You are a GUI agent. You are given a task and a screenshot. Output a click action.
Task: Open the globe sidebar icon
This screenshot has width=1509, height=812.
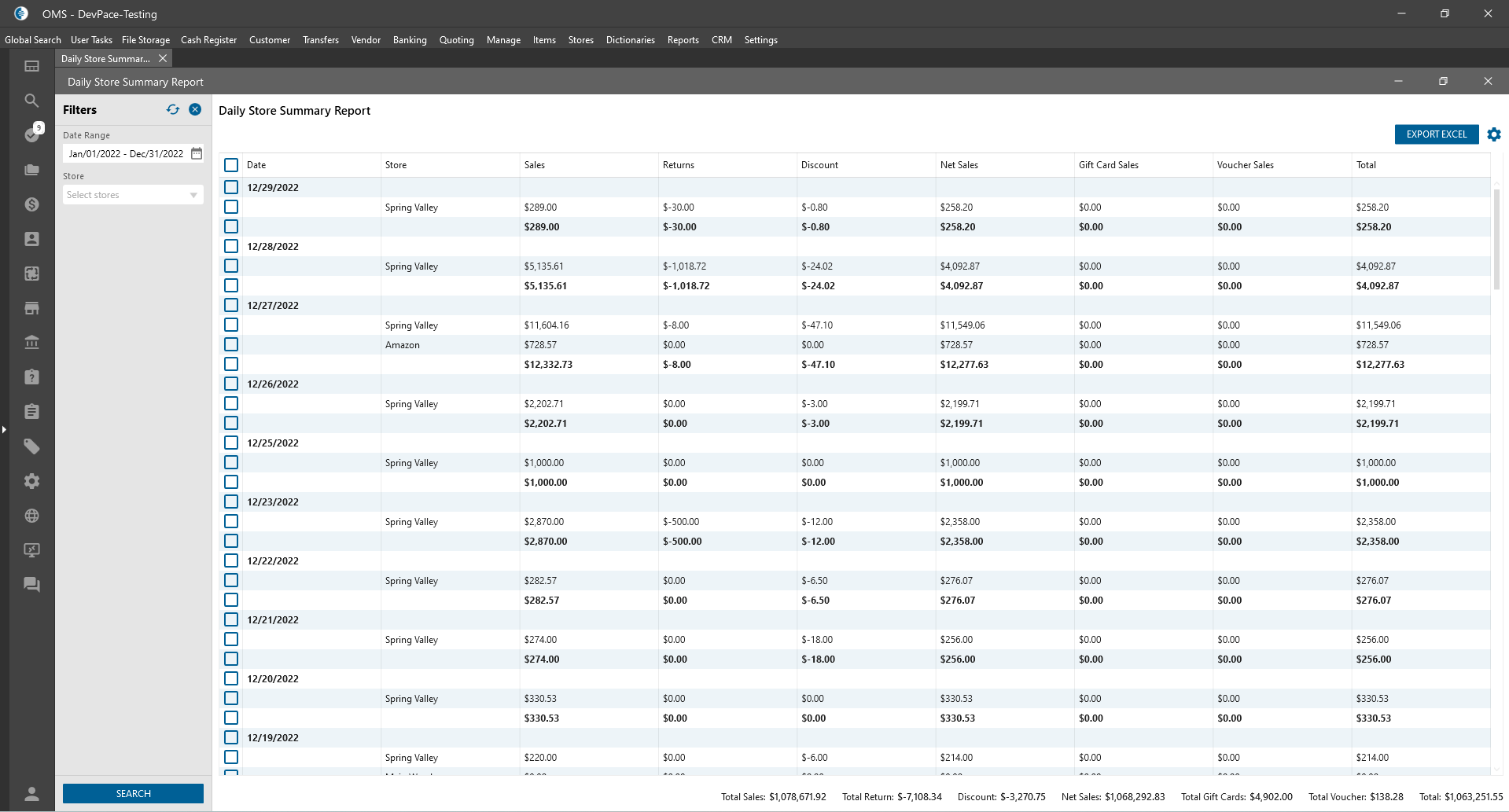31,516
